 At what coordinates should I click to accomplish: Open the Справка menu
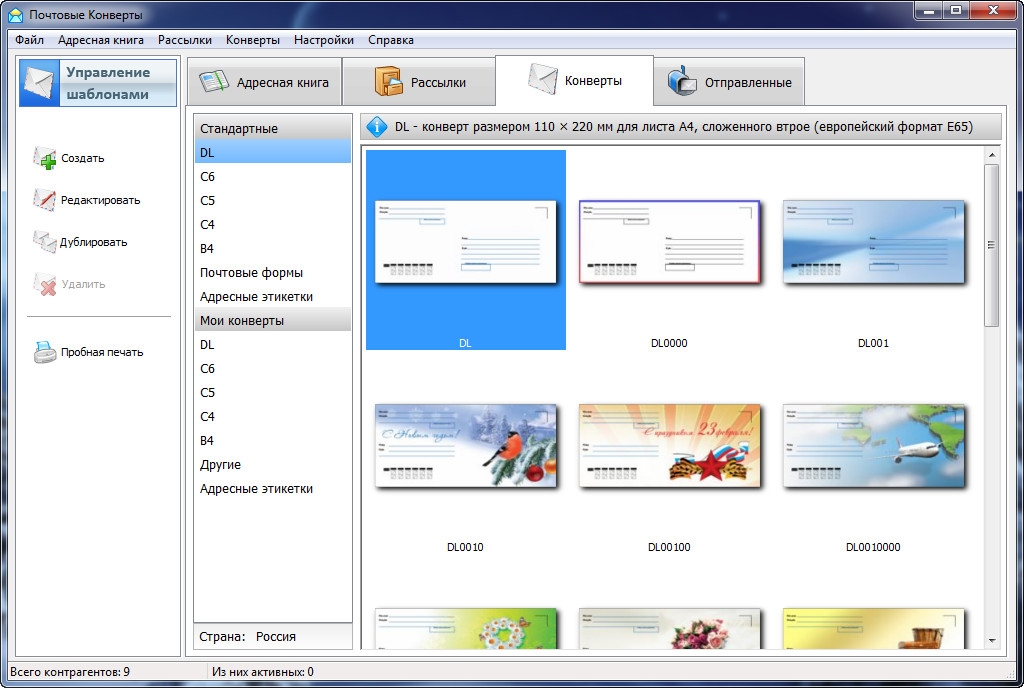coord(390,40)
